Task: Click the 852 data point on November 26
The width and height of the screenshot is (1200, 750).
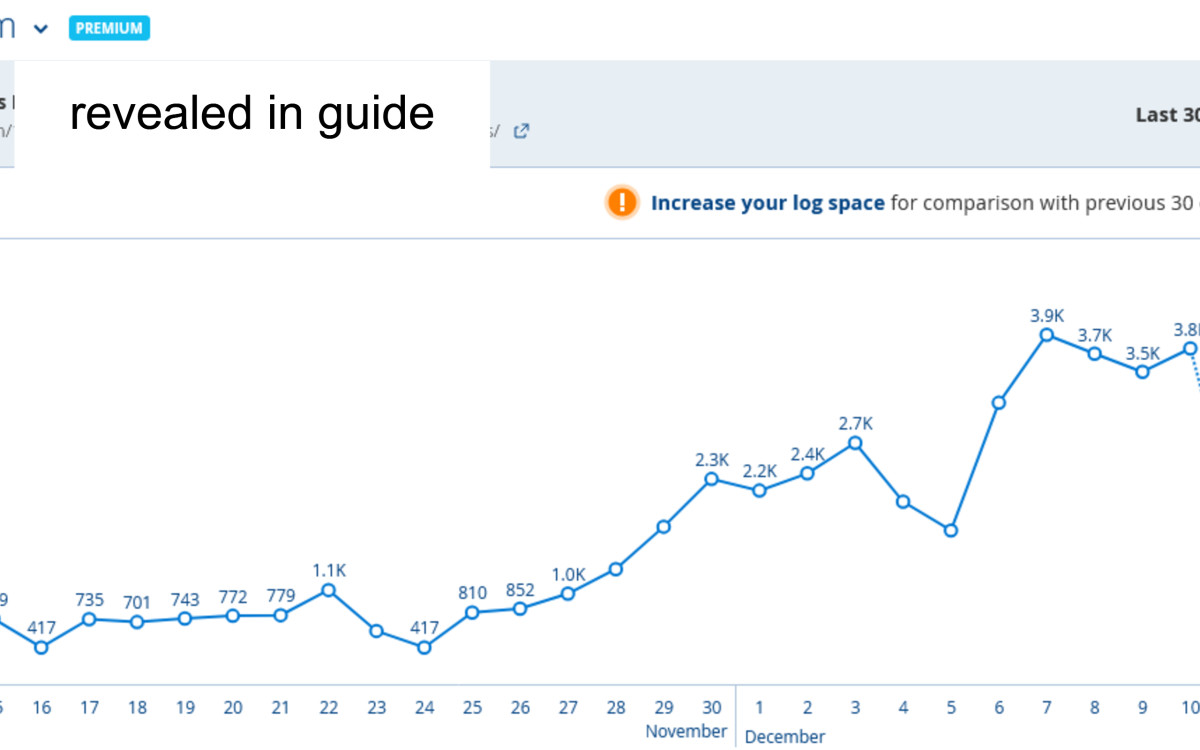Action: [520, 607]
